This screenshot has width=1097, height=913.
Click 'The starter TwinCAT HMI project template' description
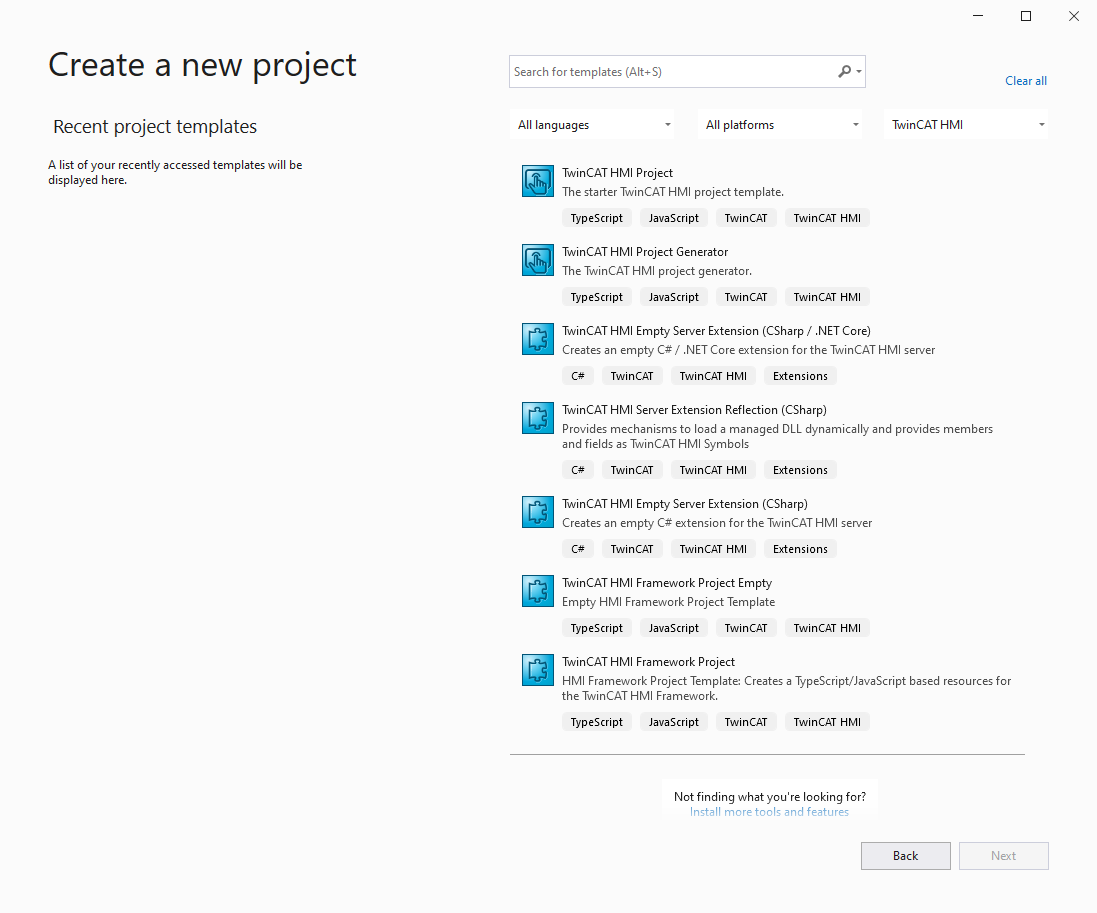(x=672, y=192)
